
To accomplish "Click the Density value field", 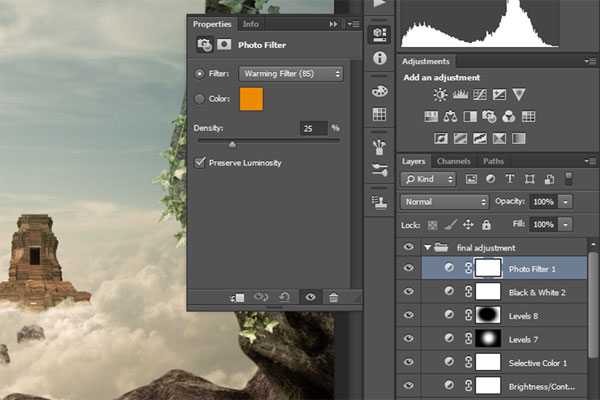I will pos(313,128).
